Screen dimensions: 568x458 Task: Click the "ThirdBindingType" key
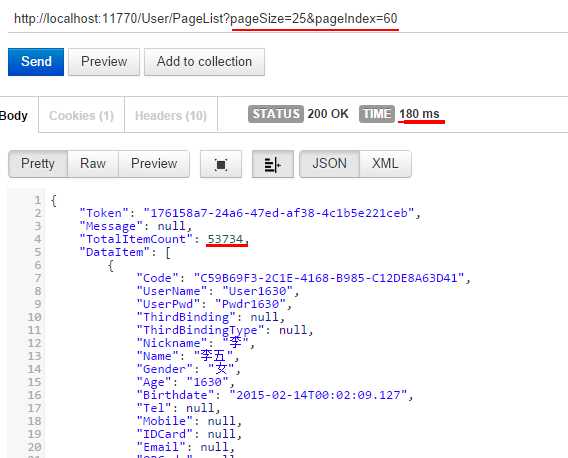(x=201, y=330)
